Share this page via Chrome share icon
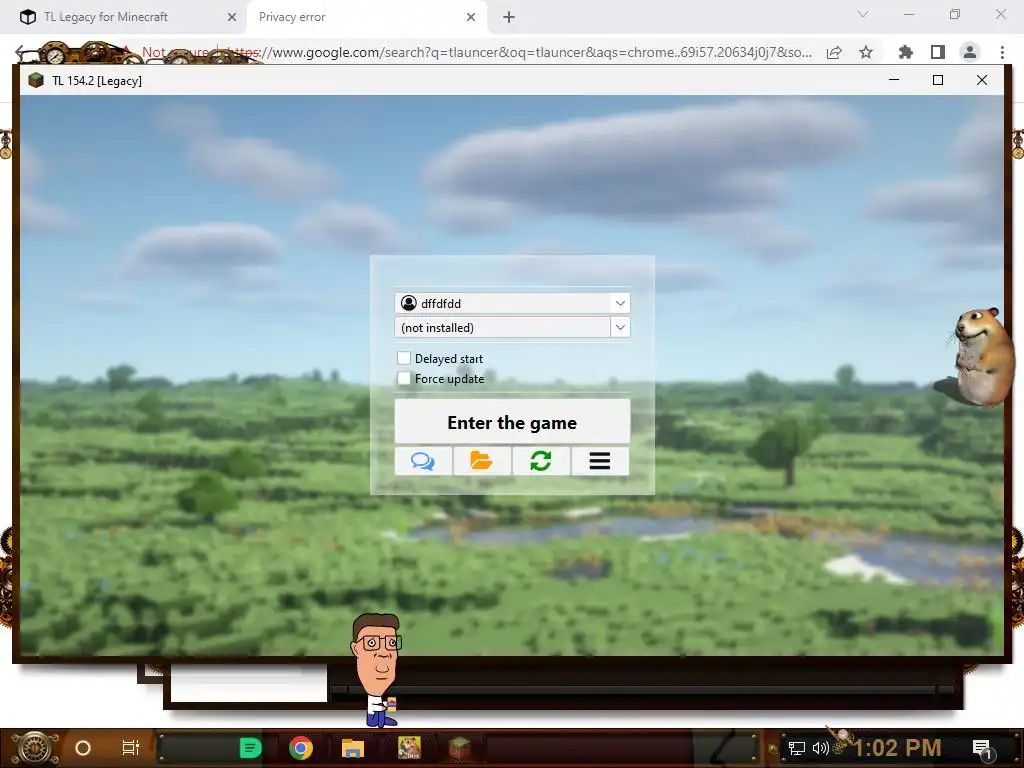This screenshot has height=768, width=1024. (x=834, y=52)
